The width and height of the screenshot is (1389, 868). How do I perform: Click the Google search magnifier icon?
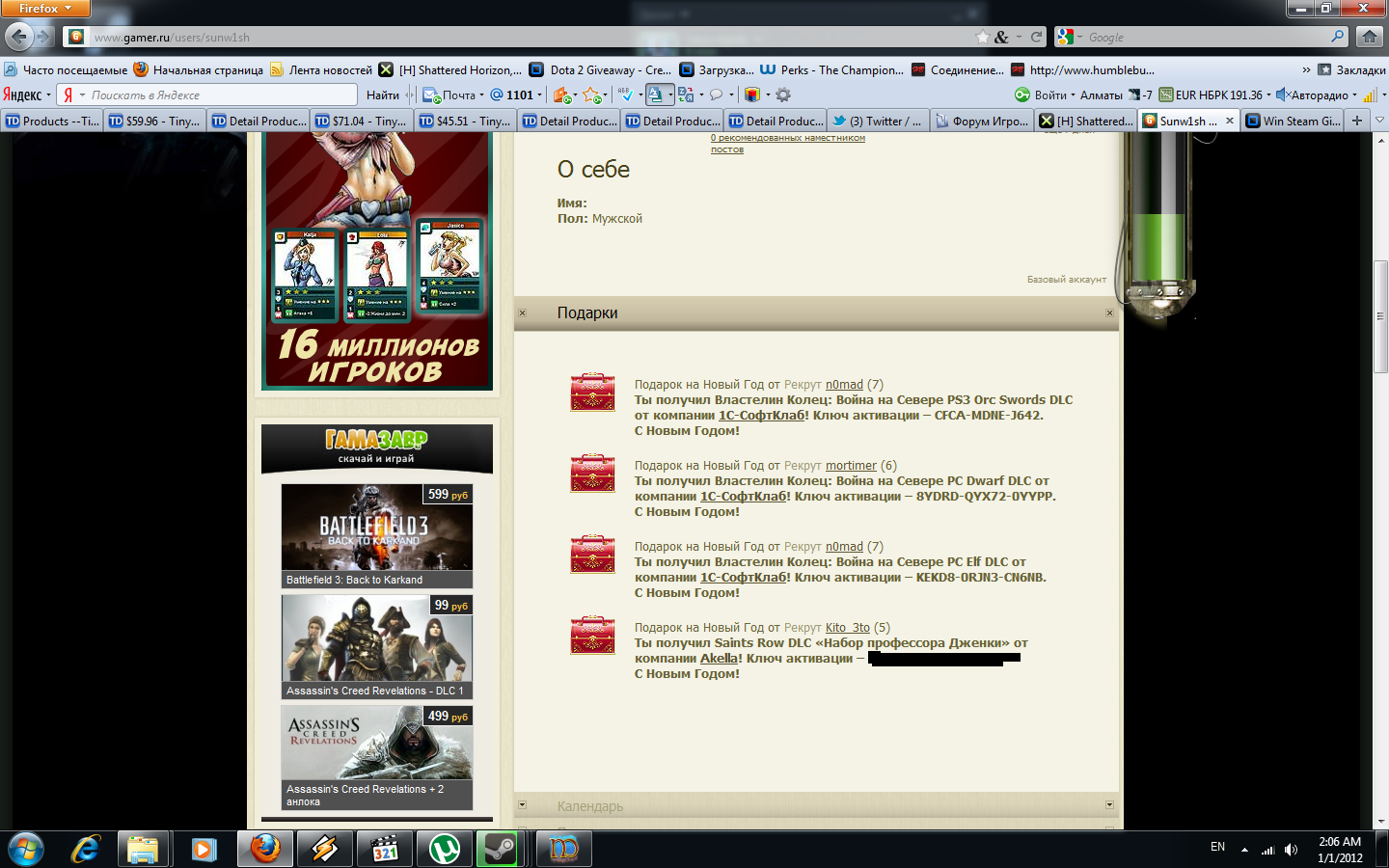point(1337,37)
